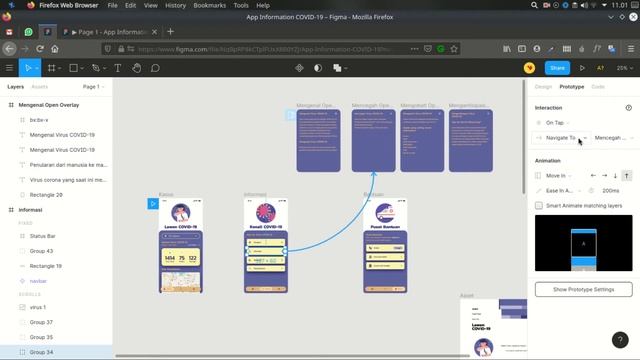Open the Edit menu
640x360 pixels.
pyautogui.click(x=131, y=5)
